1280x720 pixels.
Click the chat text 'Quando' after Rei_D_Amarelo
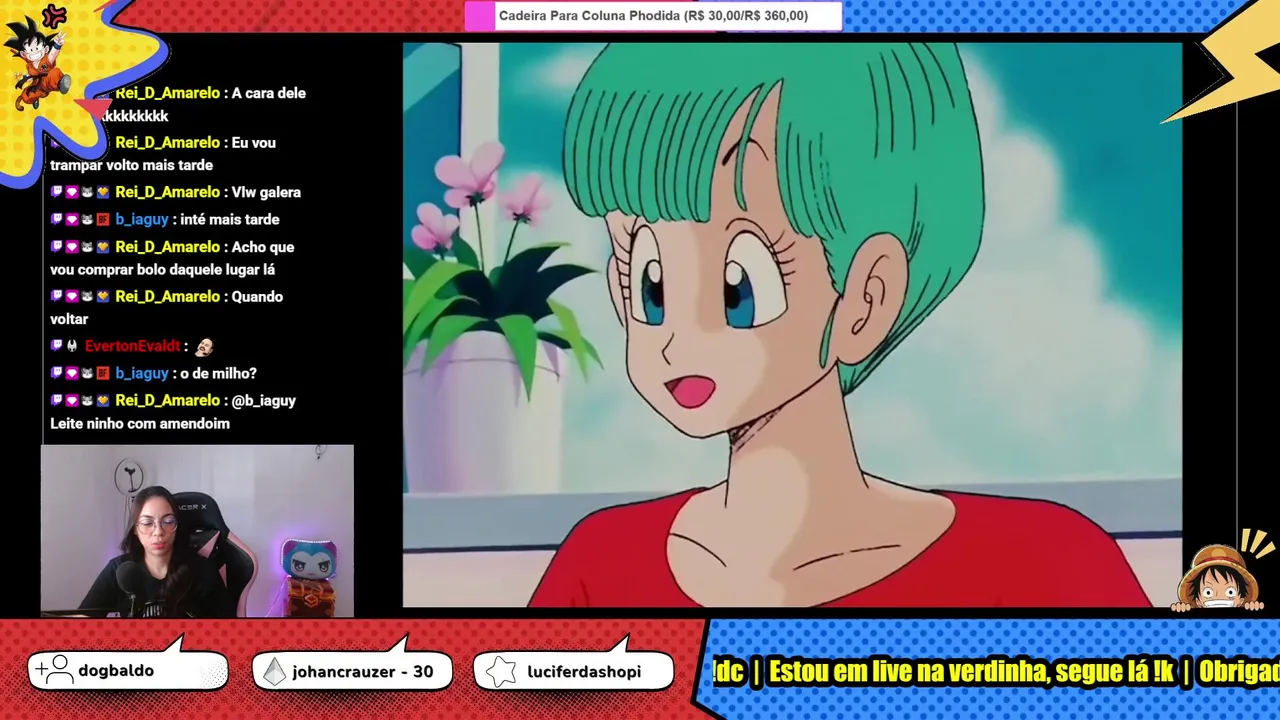[257, 296]
